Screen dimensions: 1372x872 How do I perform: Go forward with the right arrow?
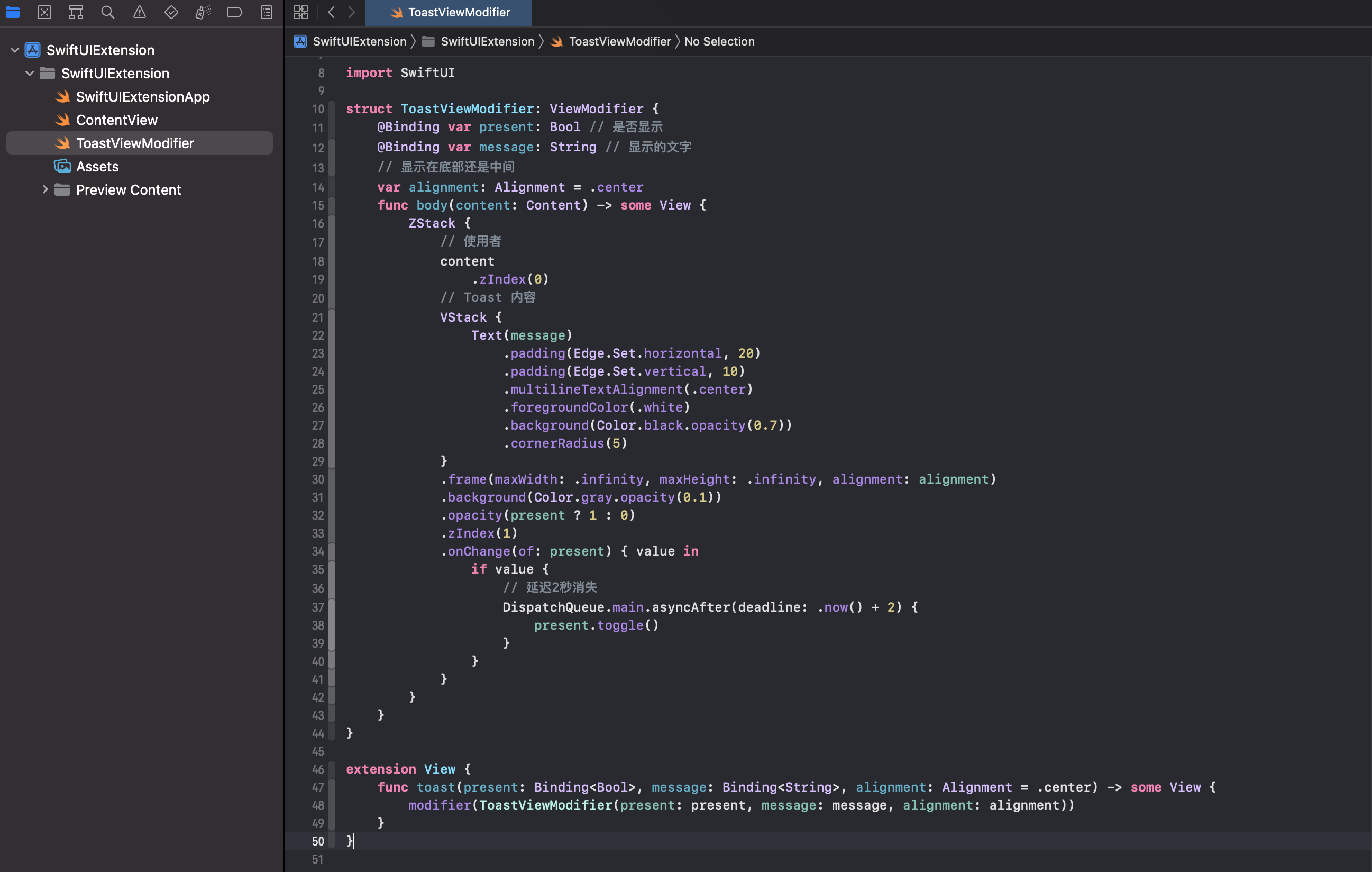(x=352, y=12)
